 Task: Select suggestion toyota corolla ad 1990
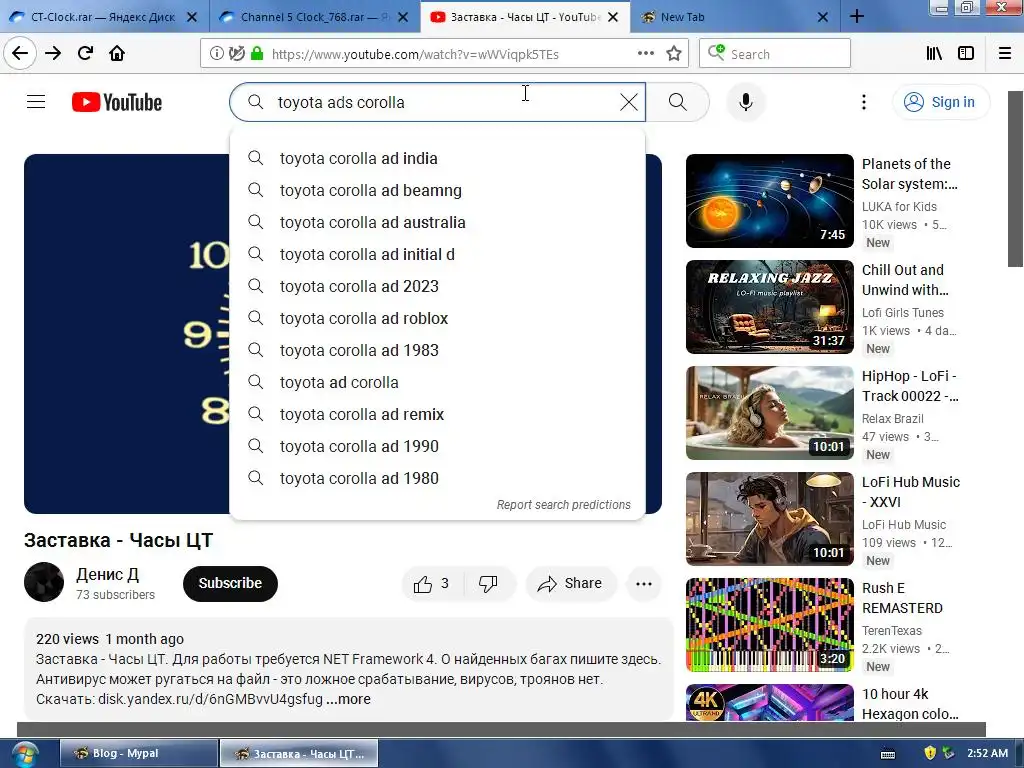tap(438, 447)
